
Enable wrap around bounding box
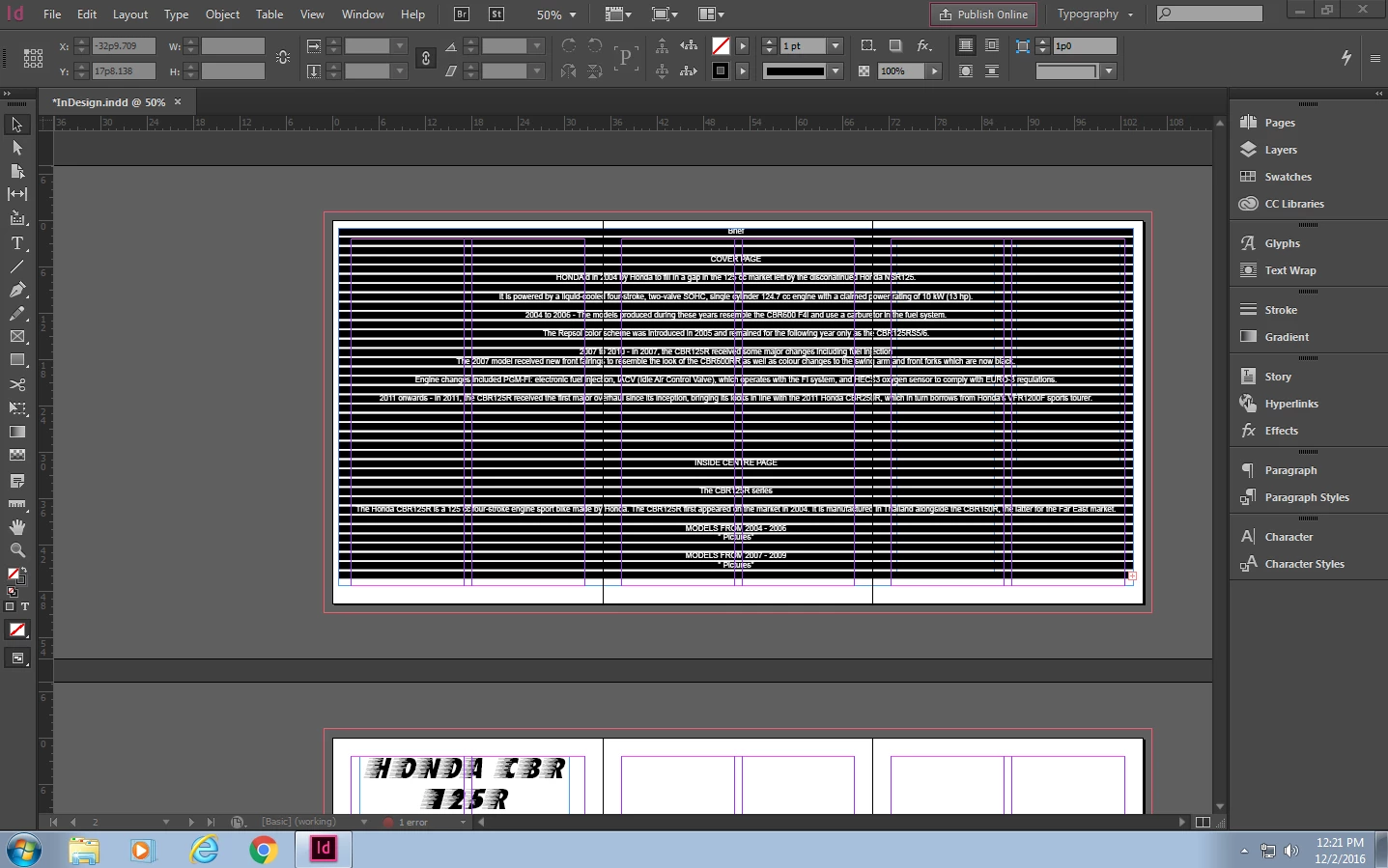pyautogui.click(x=992, y=45)
